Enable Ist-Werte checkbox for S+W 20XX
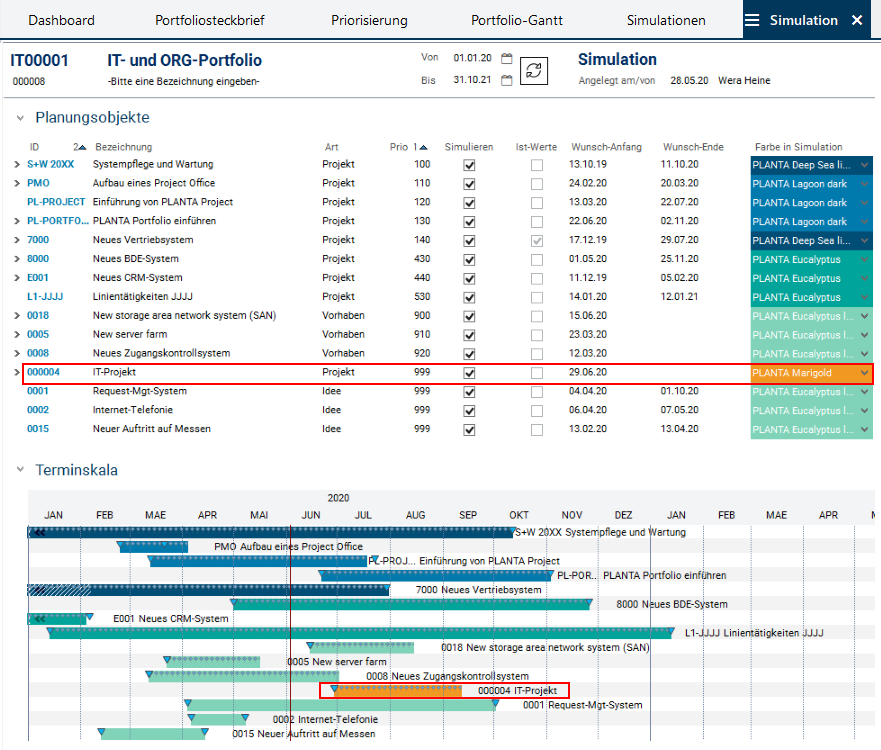This screenshot has height=750, width=881. coord(537,165)
